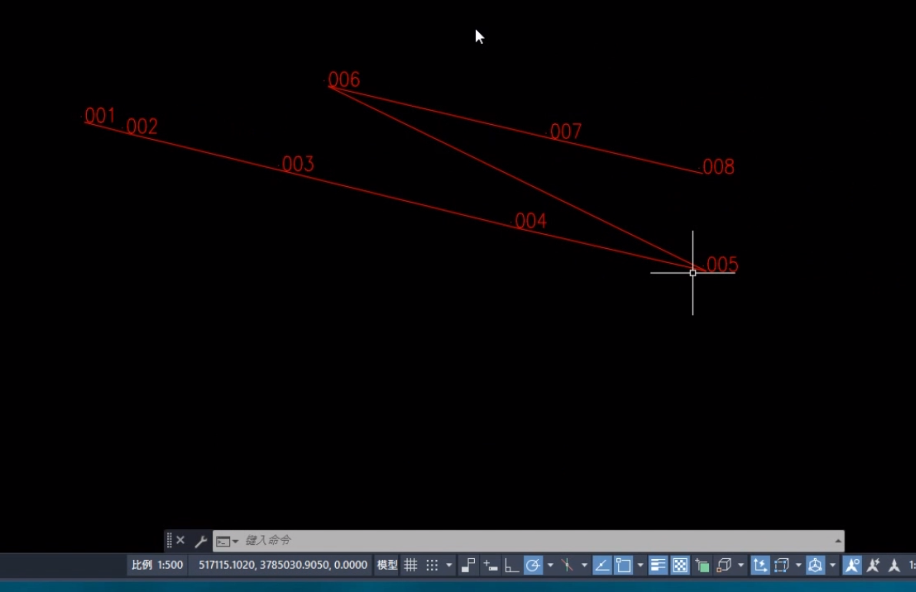Toggle Ortho mode in status bar
Viewport: 916px width, 592px height.
click(x=511, y=565)
